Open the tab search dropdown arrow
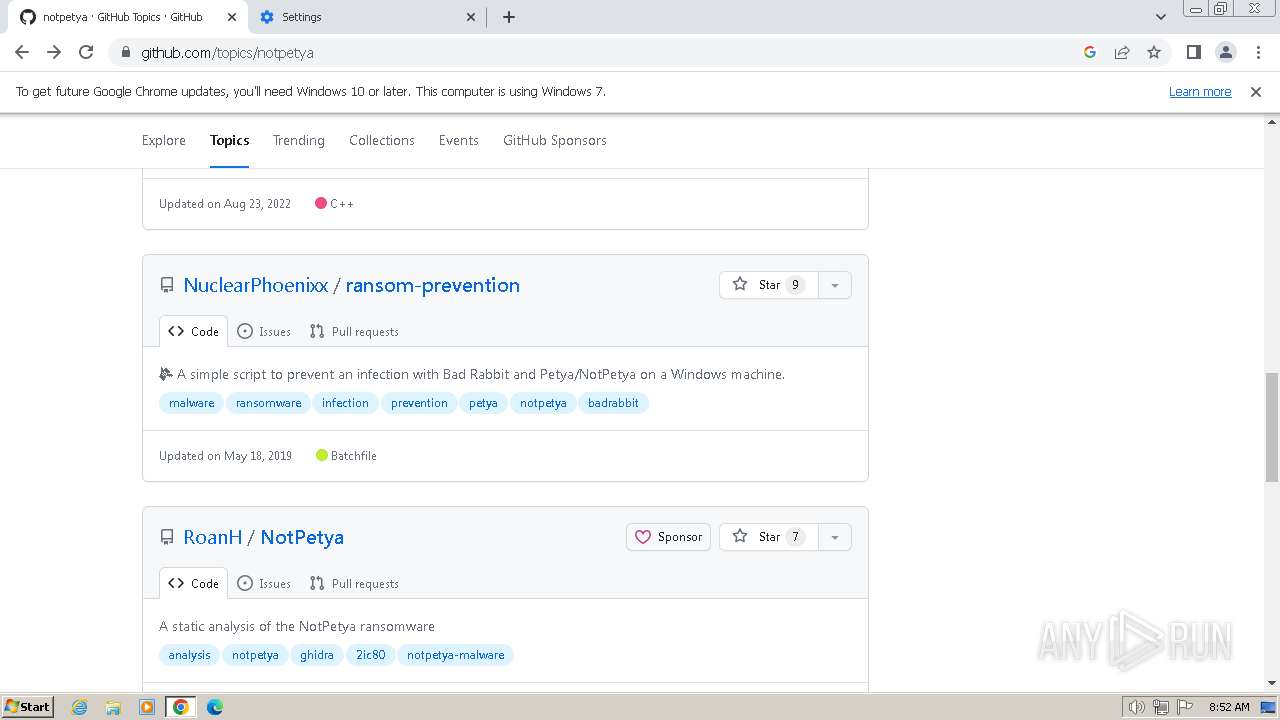Screen dimensions: 1280x720 (x=1161, y=17)
